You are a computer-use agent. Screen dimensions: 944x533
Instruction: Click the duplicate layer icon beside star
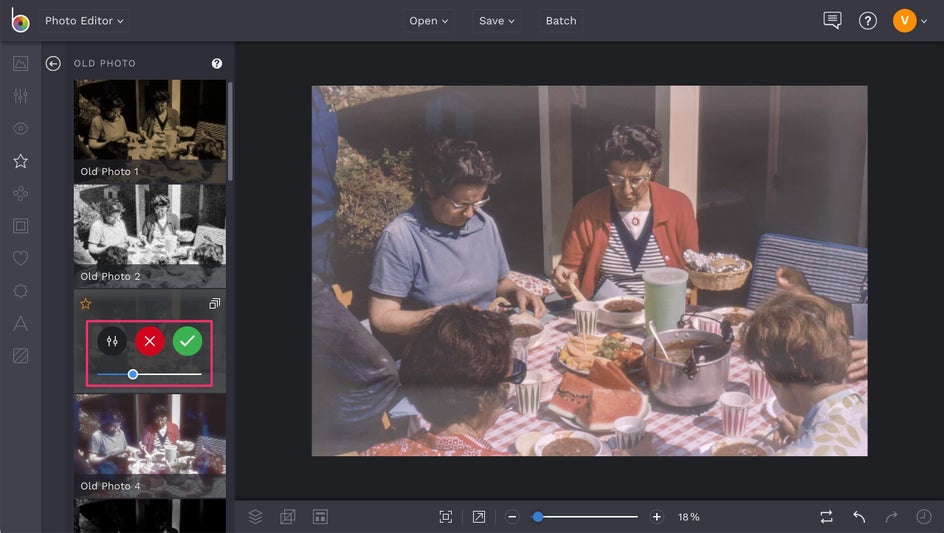click(x=214, y=304)
